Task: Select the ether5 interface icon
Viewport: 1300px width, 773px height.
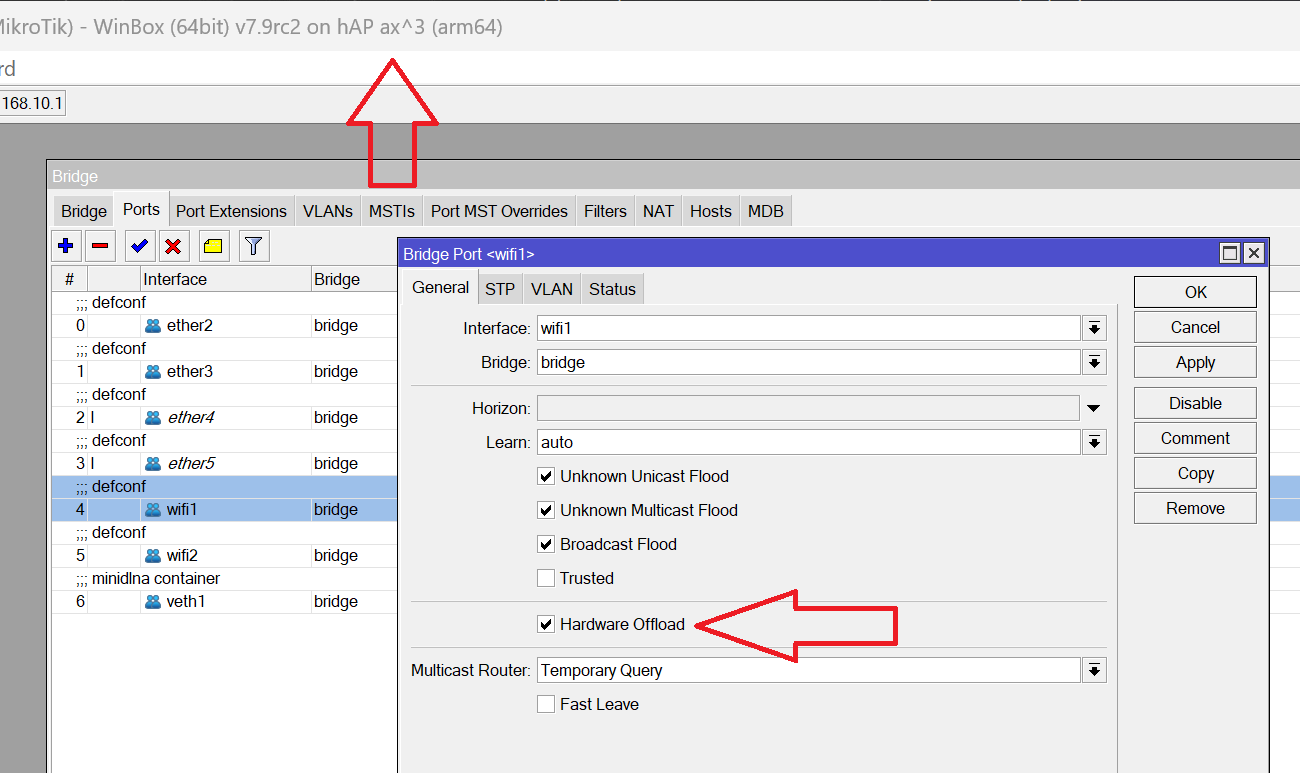Action: pos(153,464)
